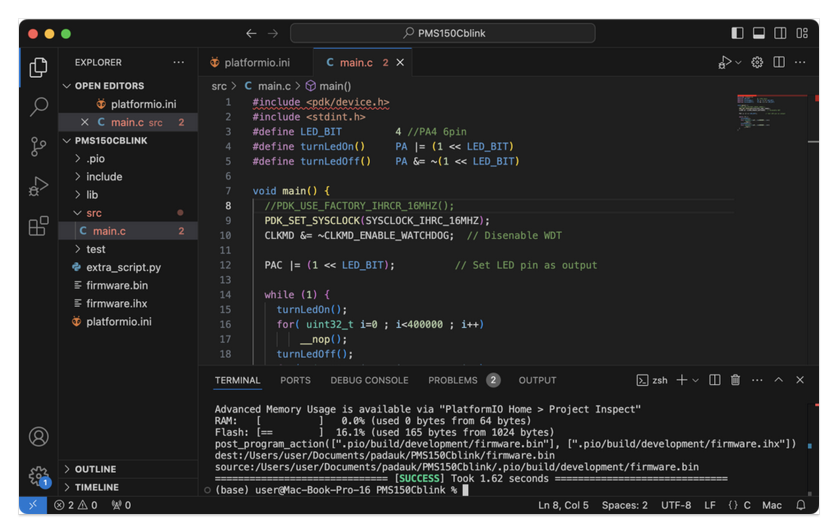Click the UTF-8 encoding in status bar
Viewport: 828px width, 531px height.
(675, 505)
